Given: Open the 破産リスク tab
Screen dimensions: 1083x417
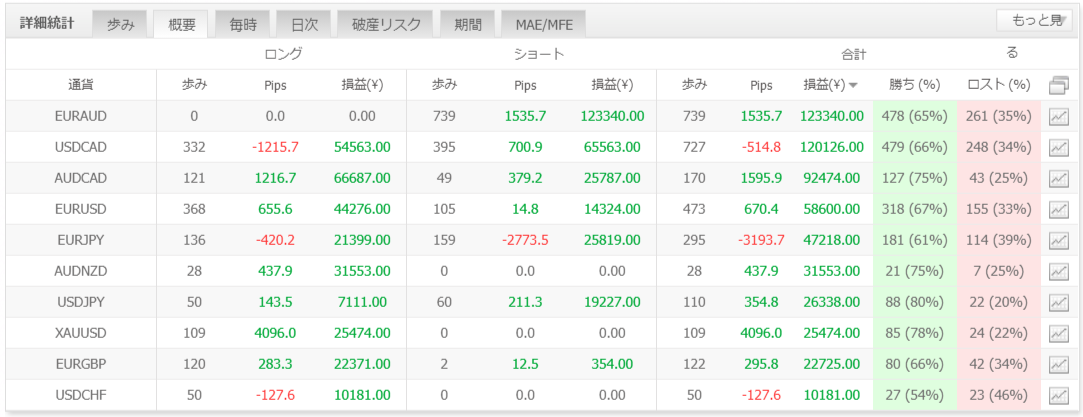Looking at the screenshot, I should pyautogui.click(x=386, y=25).
